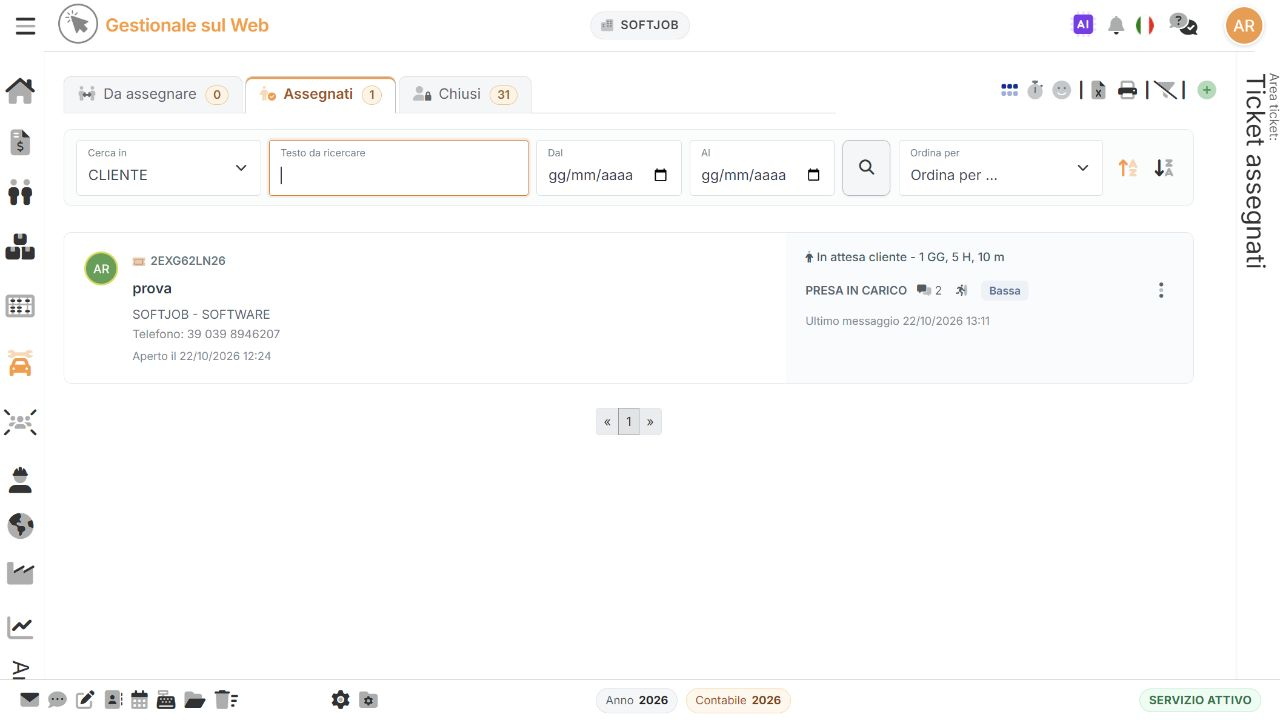Go to page 1 in pagination
1280x720 pixels.
[629, 422]
